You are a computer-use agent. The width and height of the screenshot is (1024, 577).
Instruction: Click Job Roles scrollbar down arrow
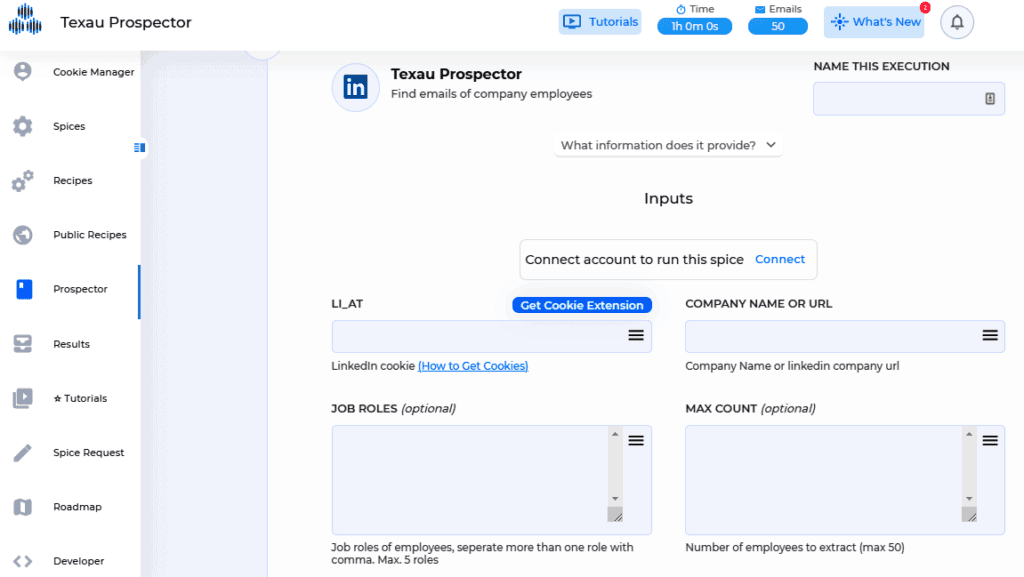[615, 499]
